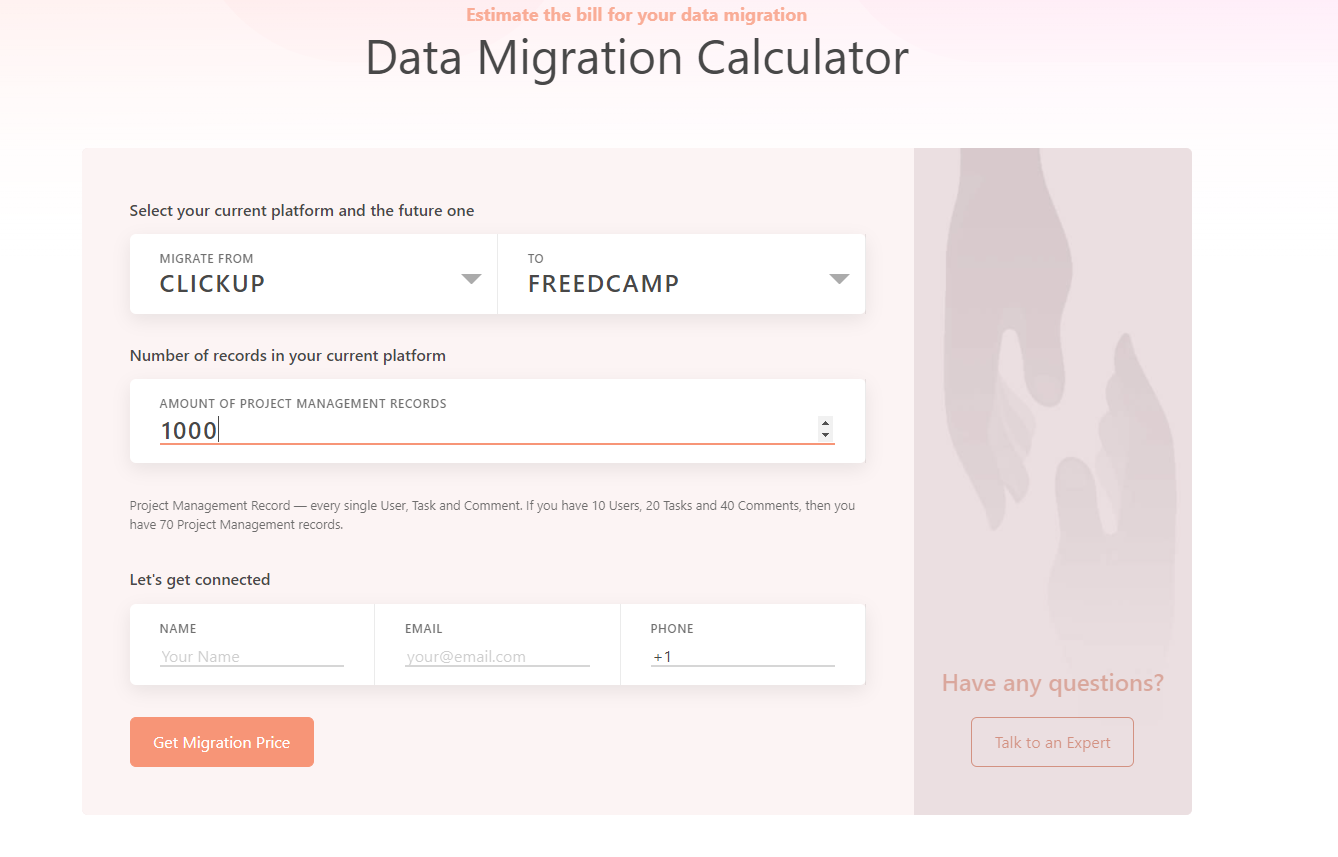
Task: Click the "Estimate the bill" subtitle text
Action: pos(636,15)
